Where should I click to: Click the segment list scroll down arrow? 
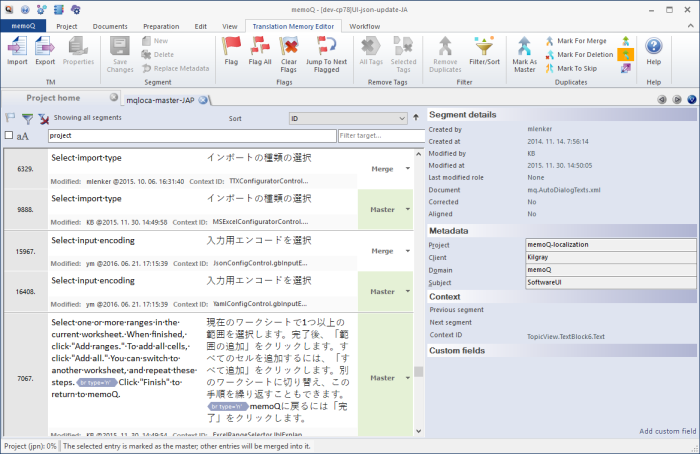tap(418, 431)
